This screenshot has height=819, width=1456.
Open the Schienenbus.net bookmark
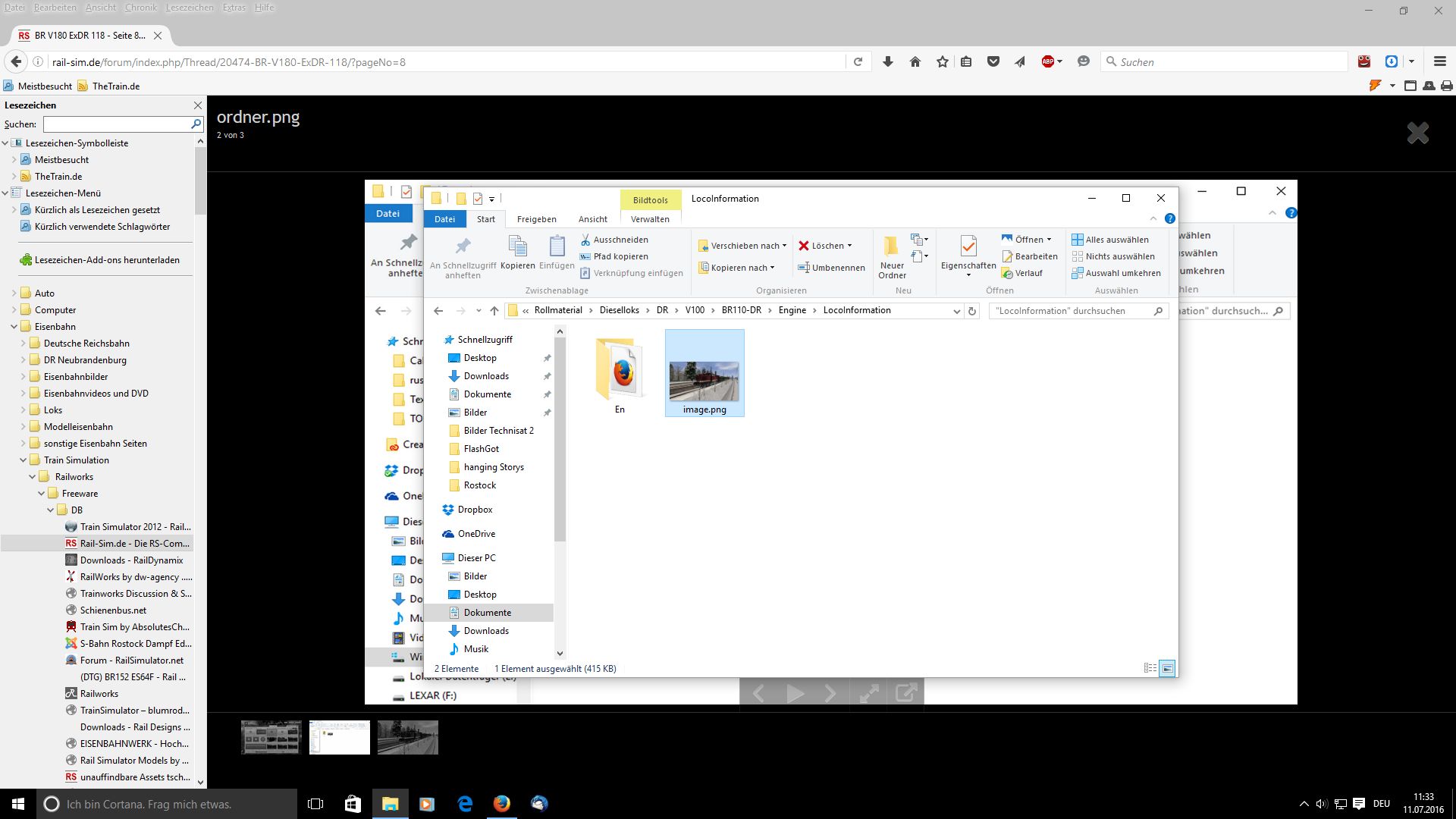coord(113,610)
